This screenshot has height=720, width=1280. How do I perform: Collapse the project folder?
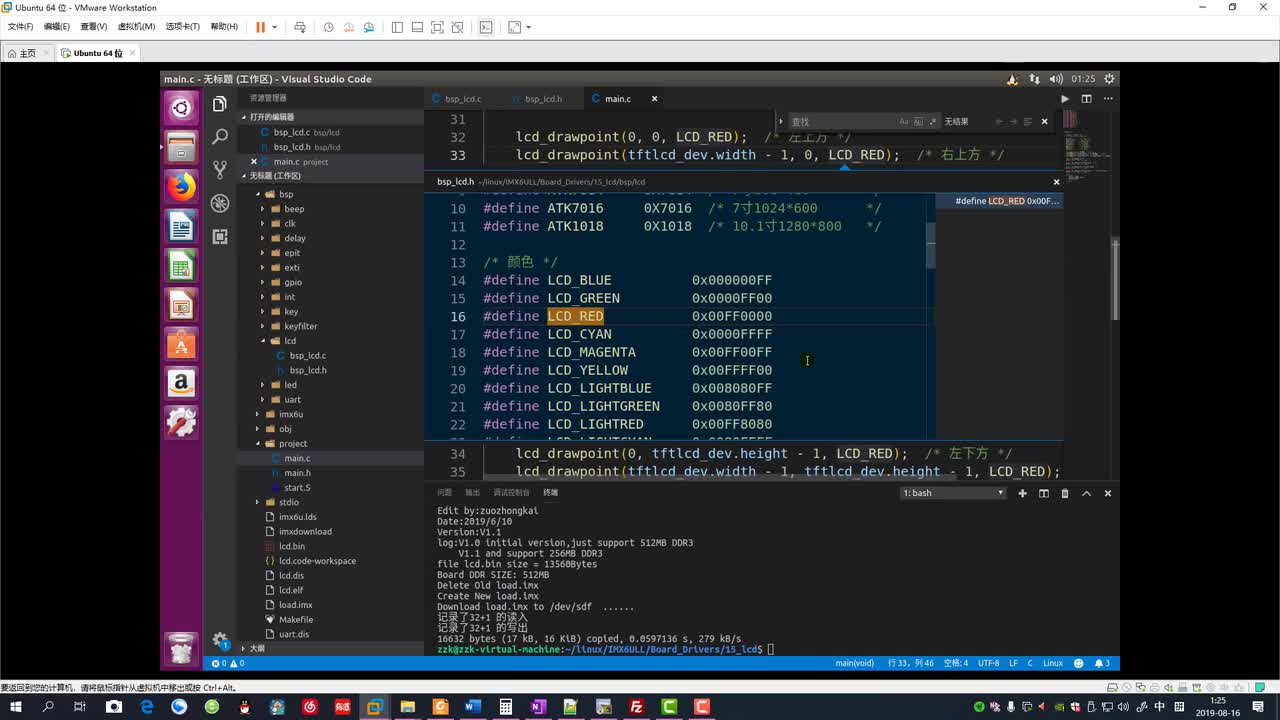click(258, 443)
